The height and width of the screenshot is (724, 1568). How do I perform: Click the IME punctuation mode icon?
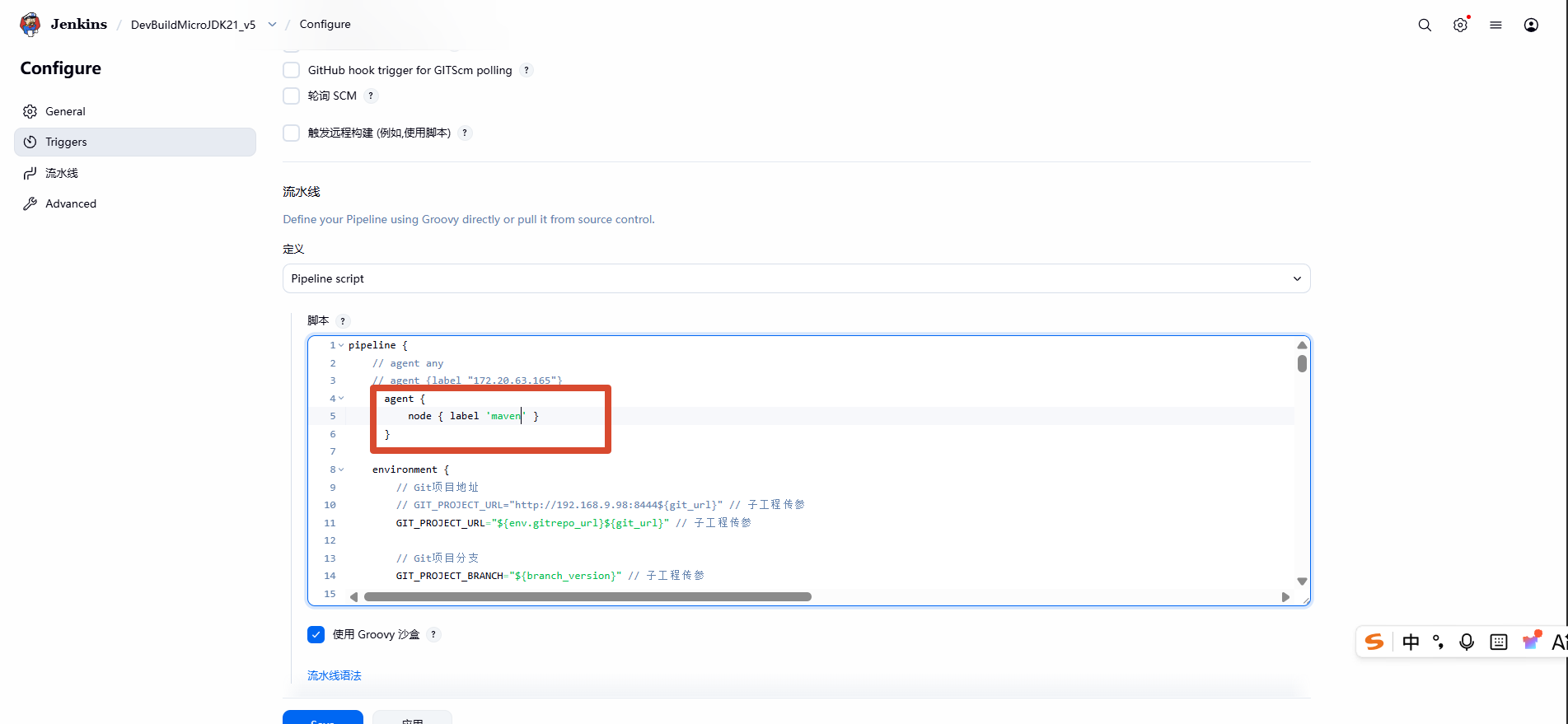pos(1438,642)
